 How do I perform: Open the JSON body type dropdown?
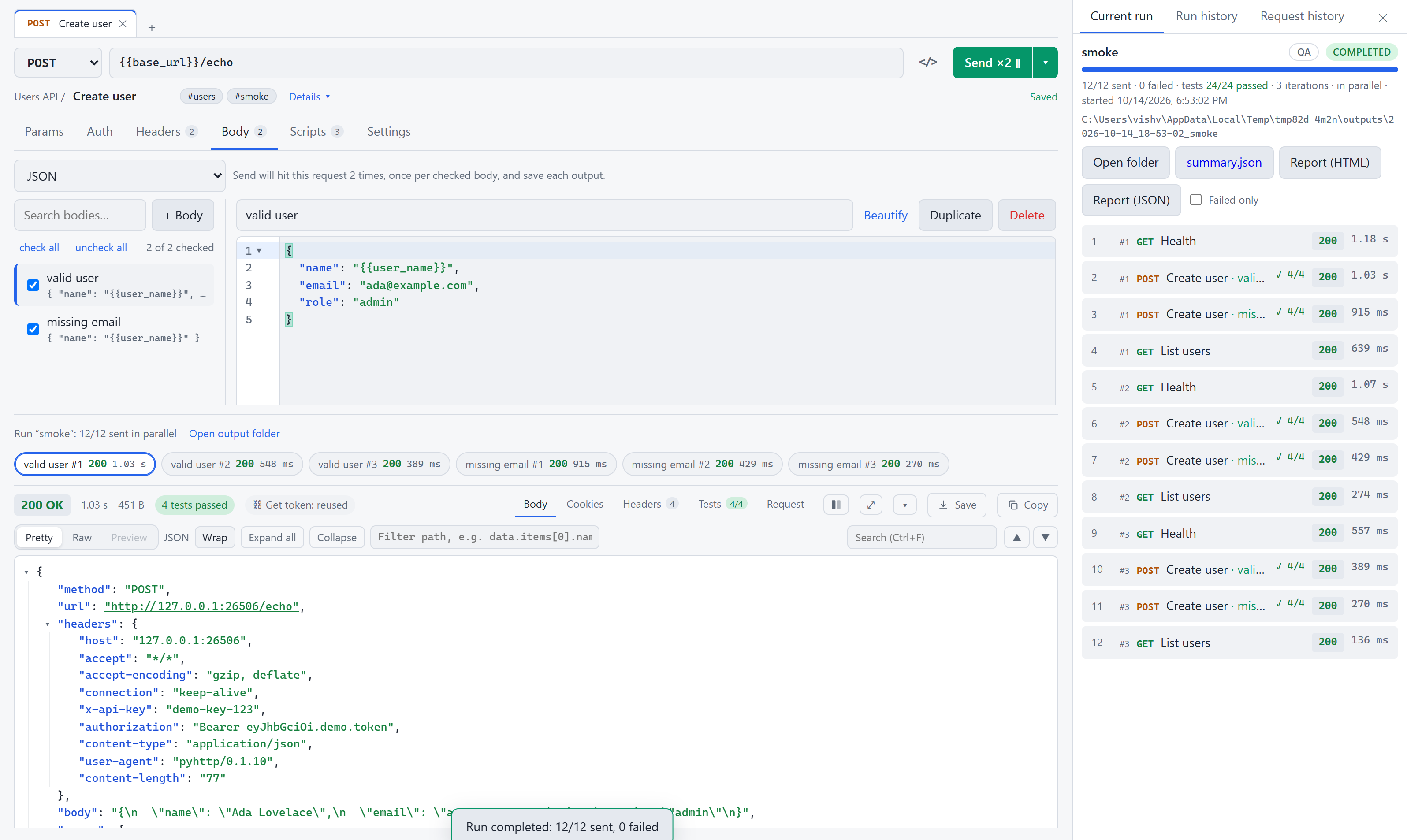120,176
